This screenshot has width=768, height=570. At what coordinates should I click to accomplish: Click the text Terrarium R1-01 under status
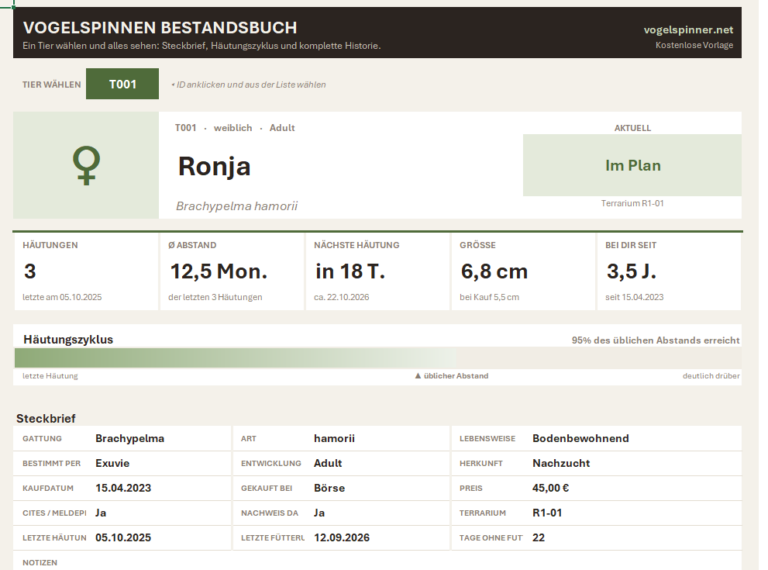tap(632, 203)
